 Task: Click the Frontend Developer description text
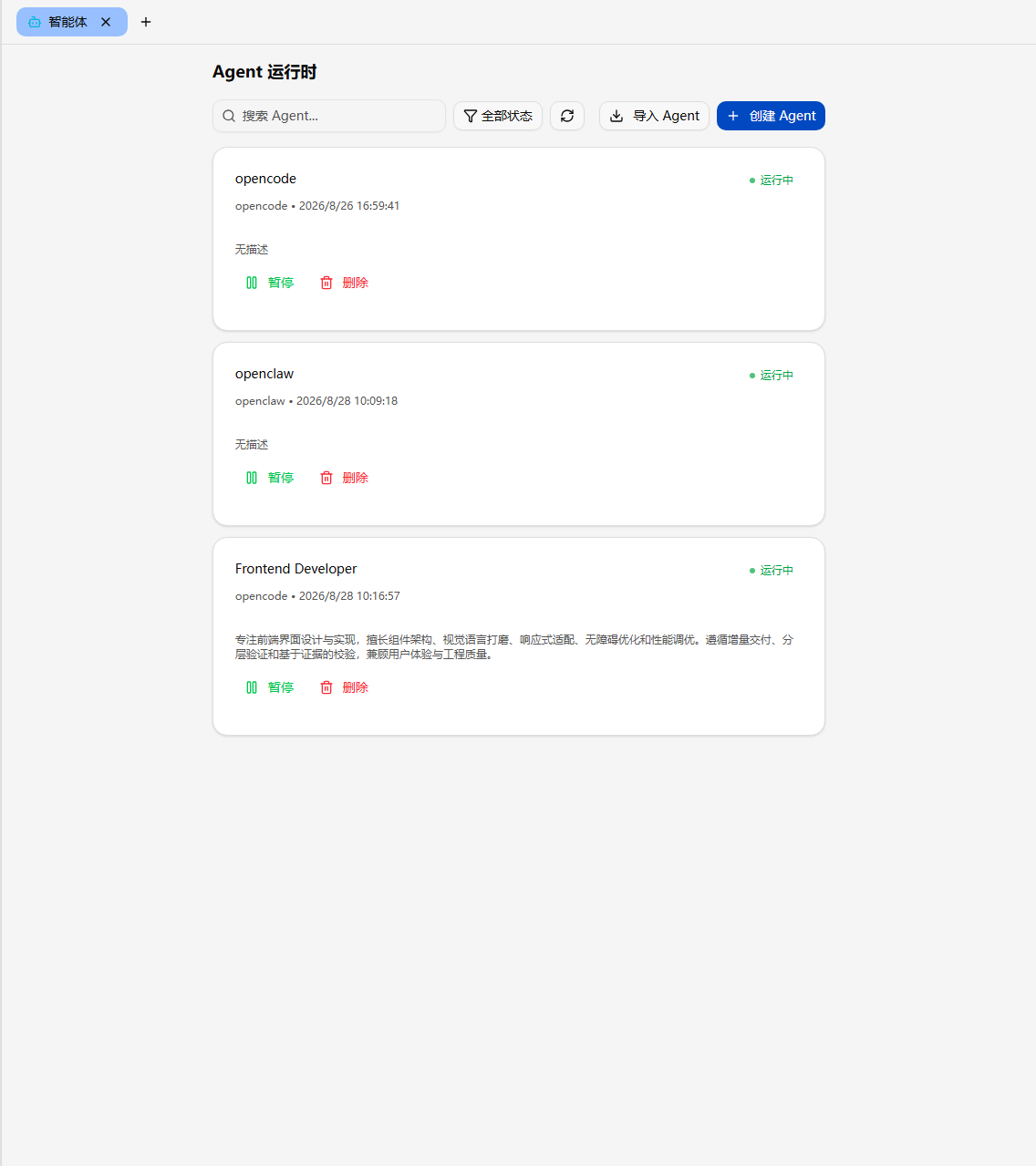tap(514, 647)
